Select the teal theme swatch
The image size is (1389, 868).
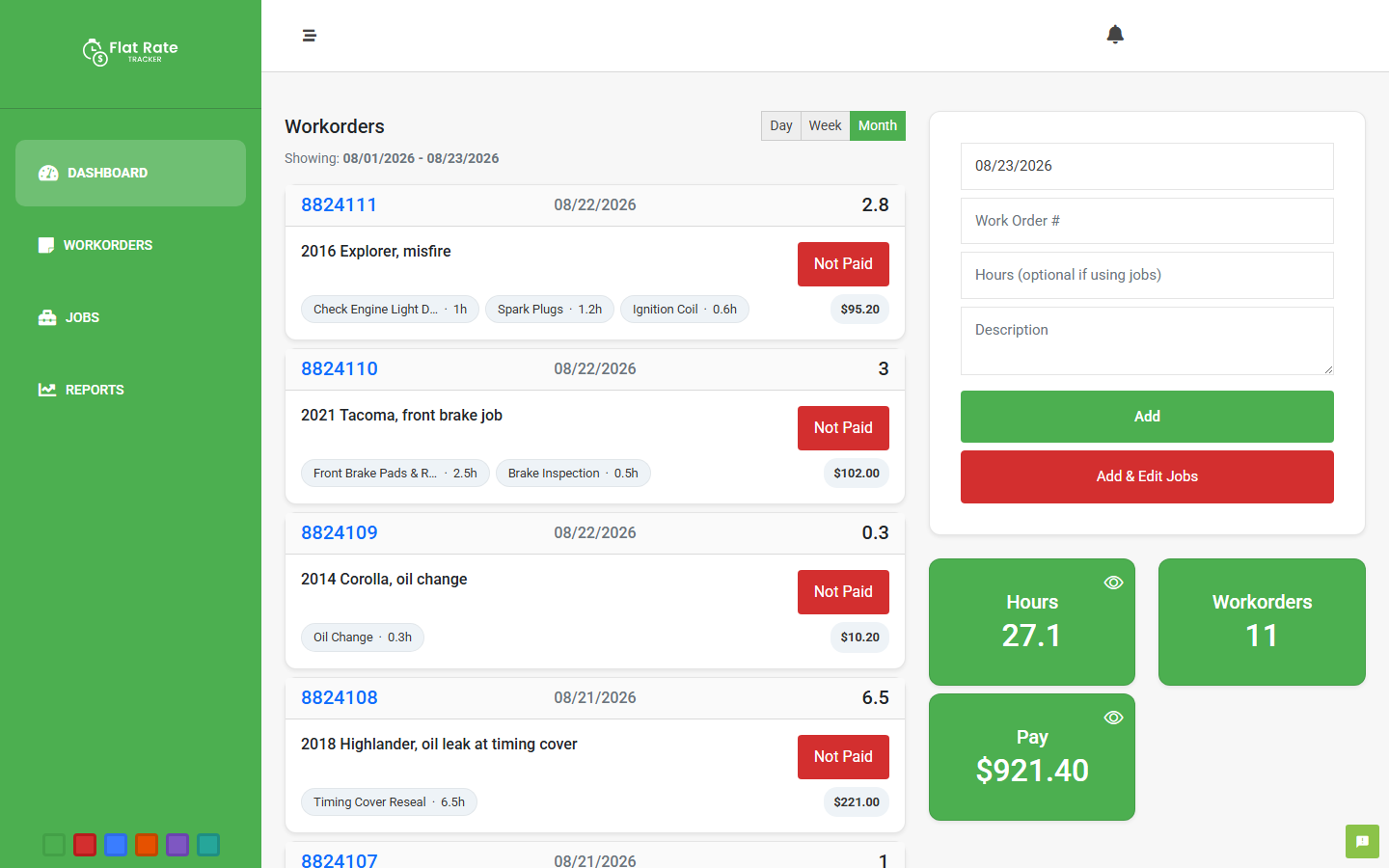(x=208, y=845)
